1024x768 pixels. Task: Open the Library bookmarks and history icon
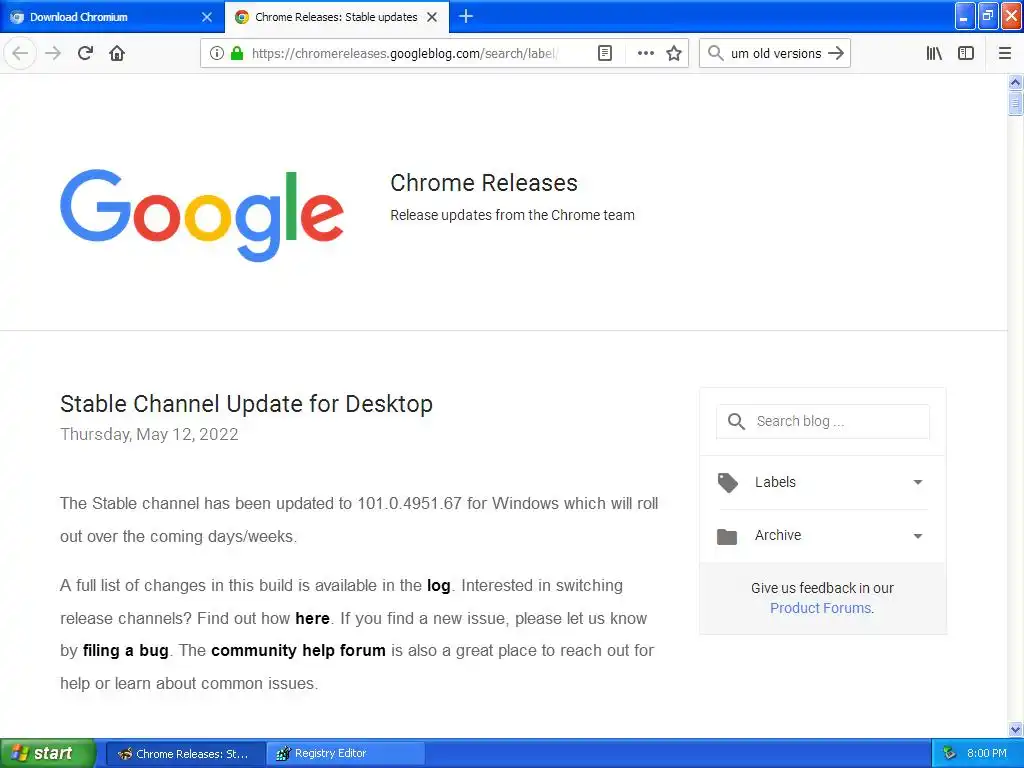pos(934,53)
